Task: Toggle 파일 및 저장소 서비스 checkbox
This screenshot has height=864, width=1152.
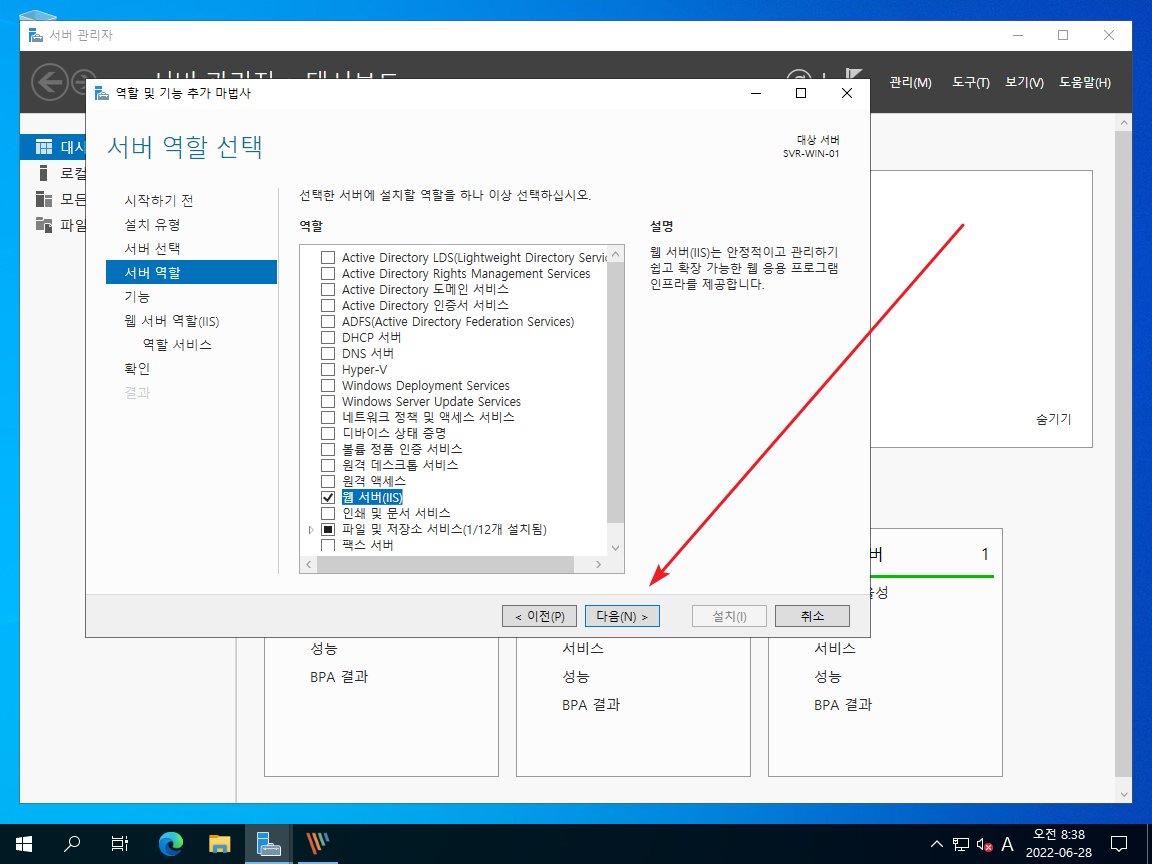Action: point(328,530)
